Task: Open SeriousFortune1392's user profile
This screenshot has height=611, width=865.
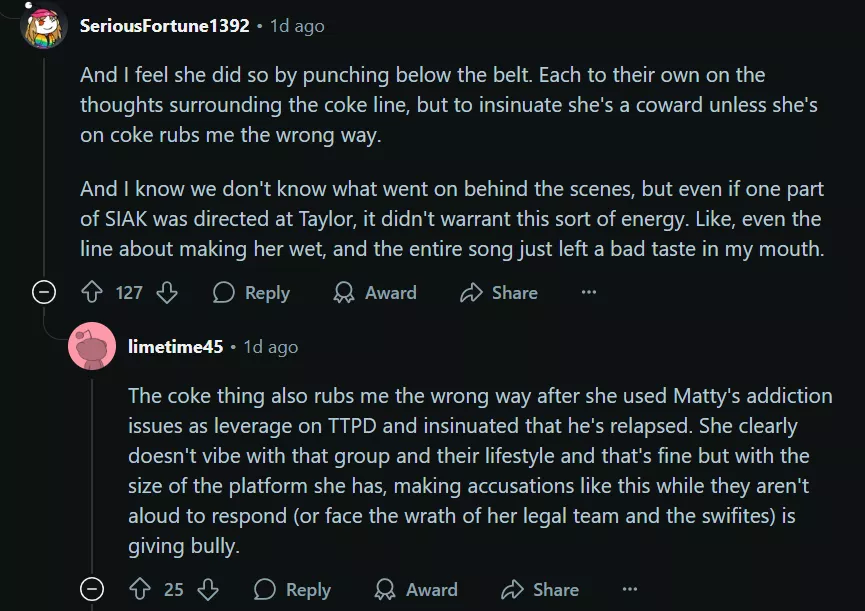Action: click(x=164, y=26)
